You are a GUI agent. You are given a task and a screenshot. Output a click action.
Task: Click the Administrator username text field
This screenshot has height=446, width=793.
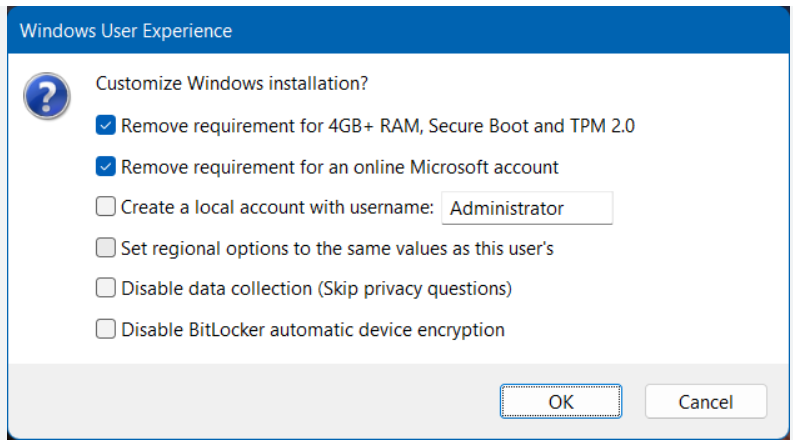pos(527,208)
